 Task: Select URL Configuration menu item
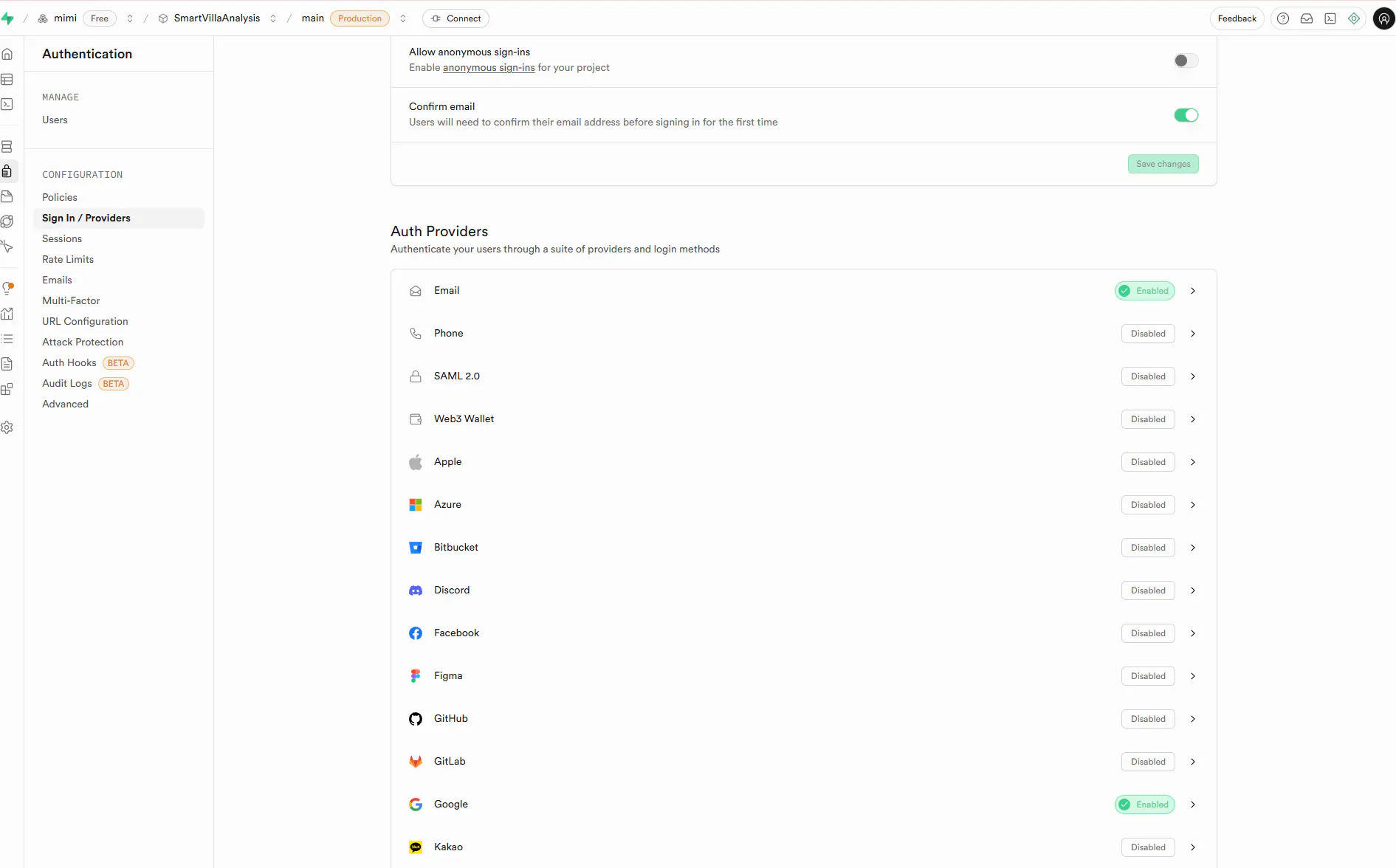[x=85, y=321]
